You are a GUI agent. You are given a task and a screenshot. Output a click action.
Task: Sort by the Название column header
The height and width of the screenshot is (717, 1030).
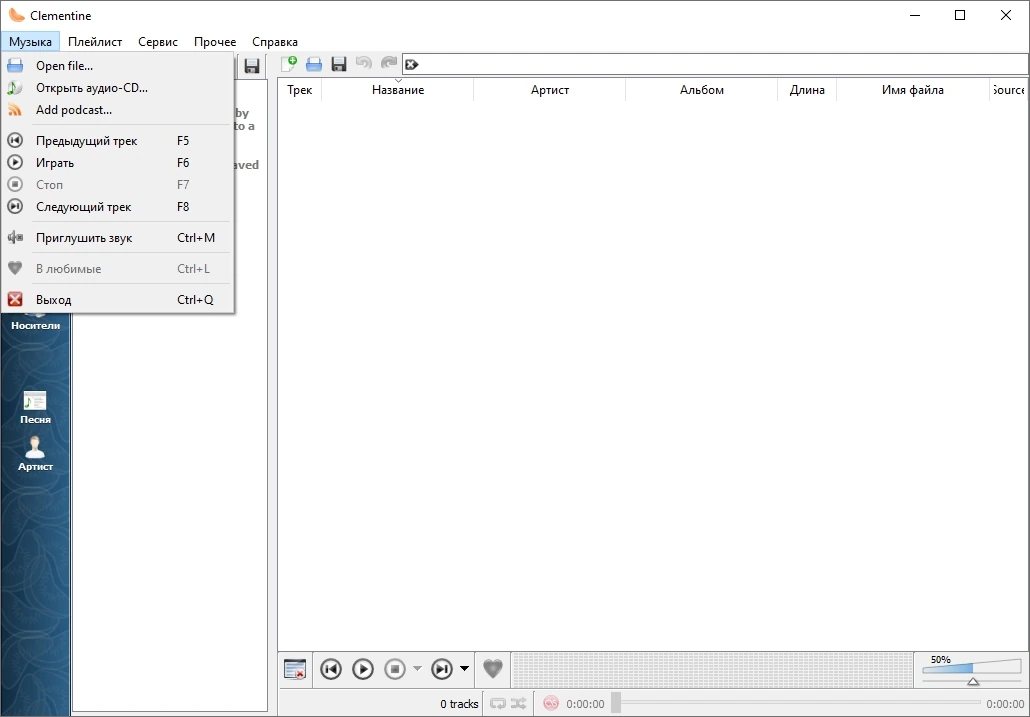[x=398, y=90]
